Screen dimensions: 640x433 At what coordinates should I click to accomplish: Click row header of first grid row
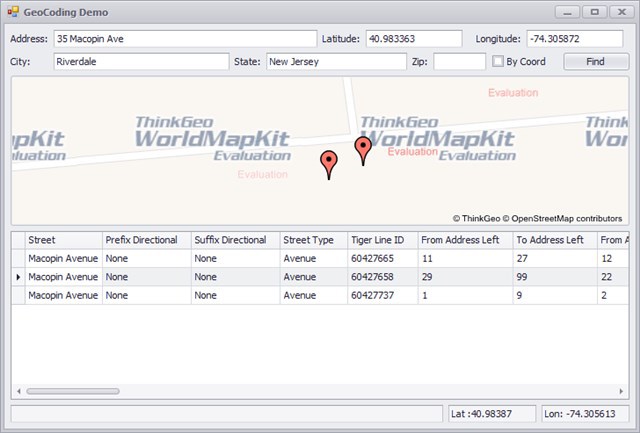tap(18, 258)
